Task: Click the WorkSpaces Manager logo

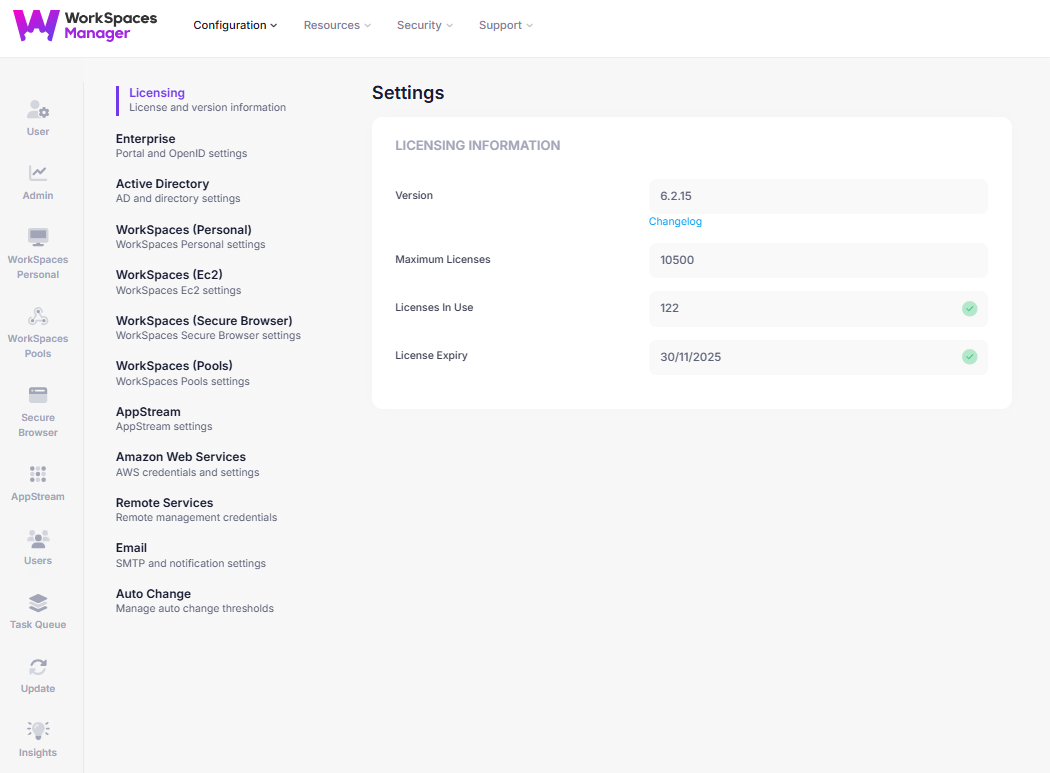Action: (85, 26)
